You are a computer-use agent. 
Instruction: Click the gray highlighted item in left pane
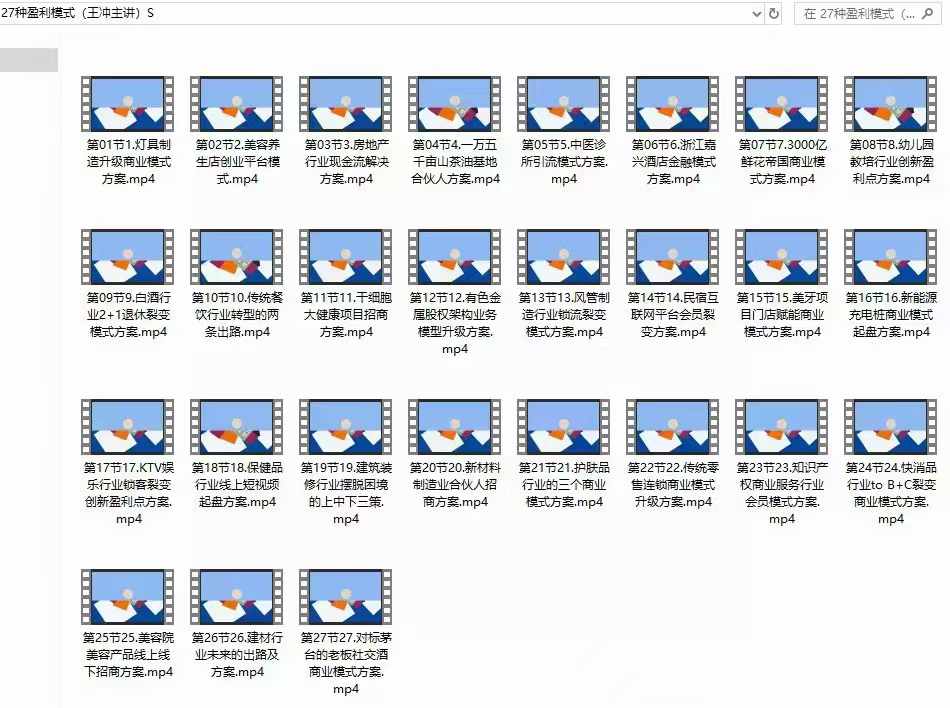28,60
